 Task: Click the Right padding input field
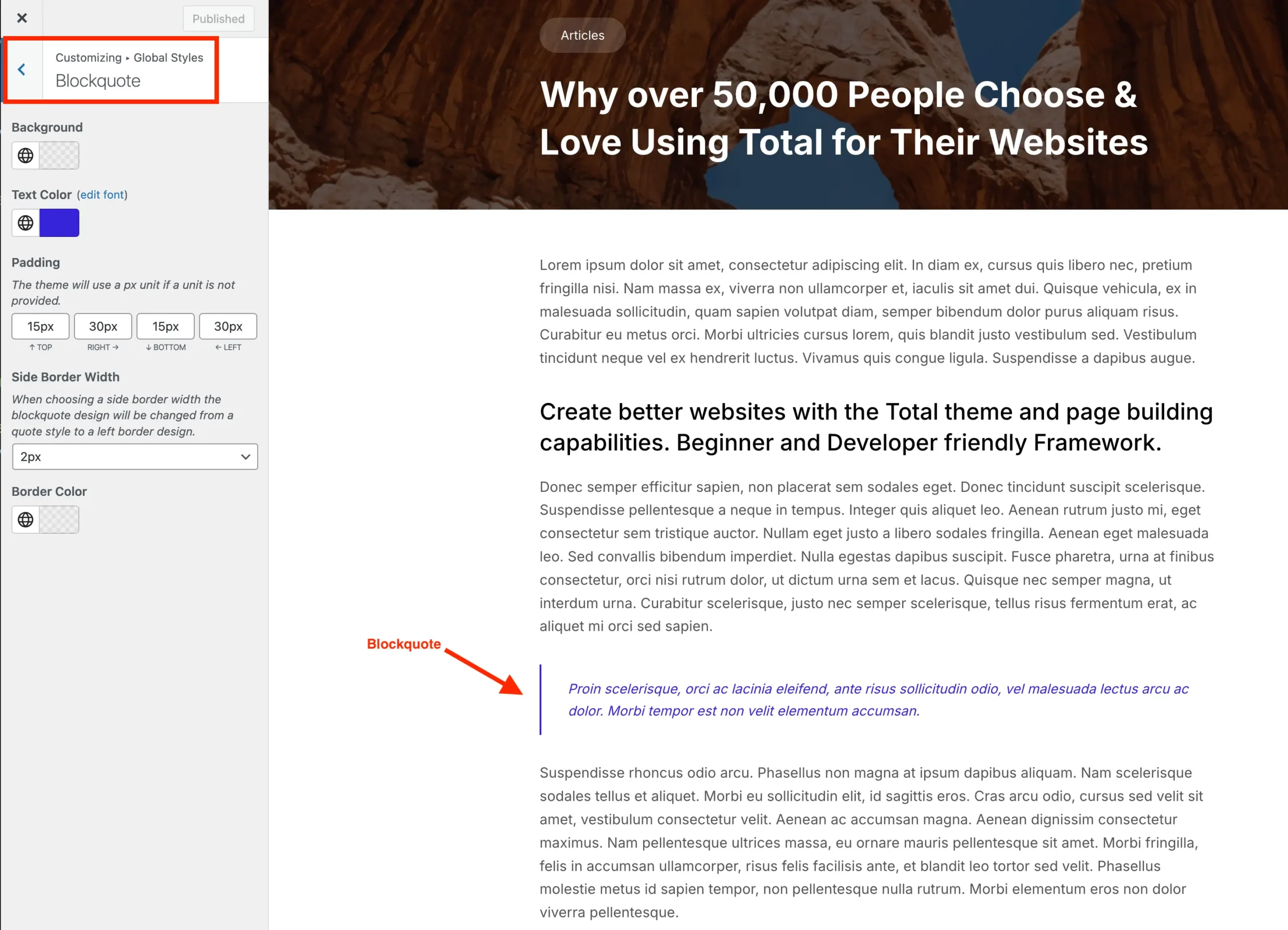coord(103,326)
